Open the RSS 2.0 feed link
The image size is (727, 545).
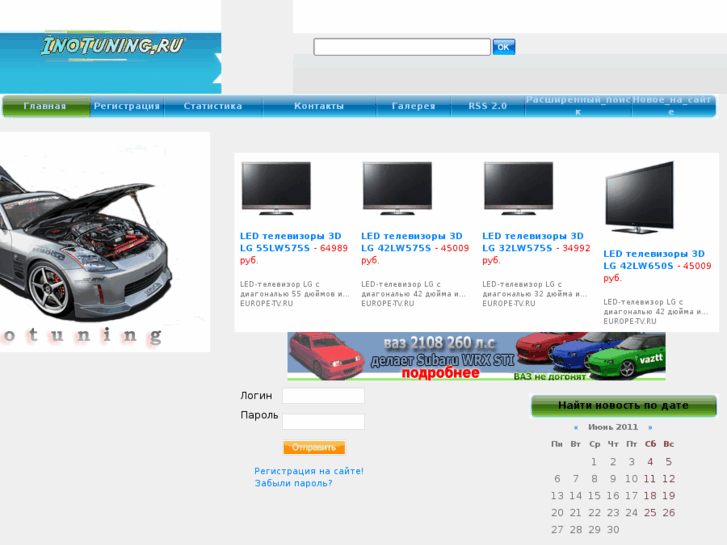click(488, 106)
